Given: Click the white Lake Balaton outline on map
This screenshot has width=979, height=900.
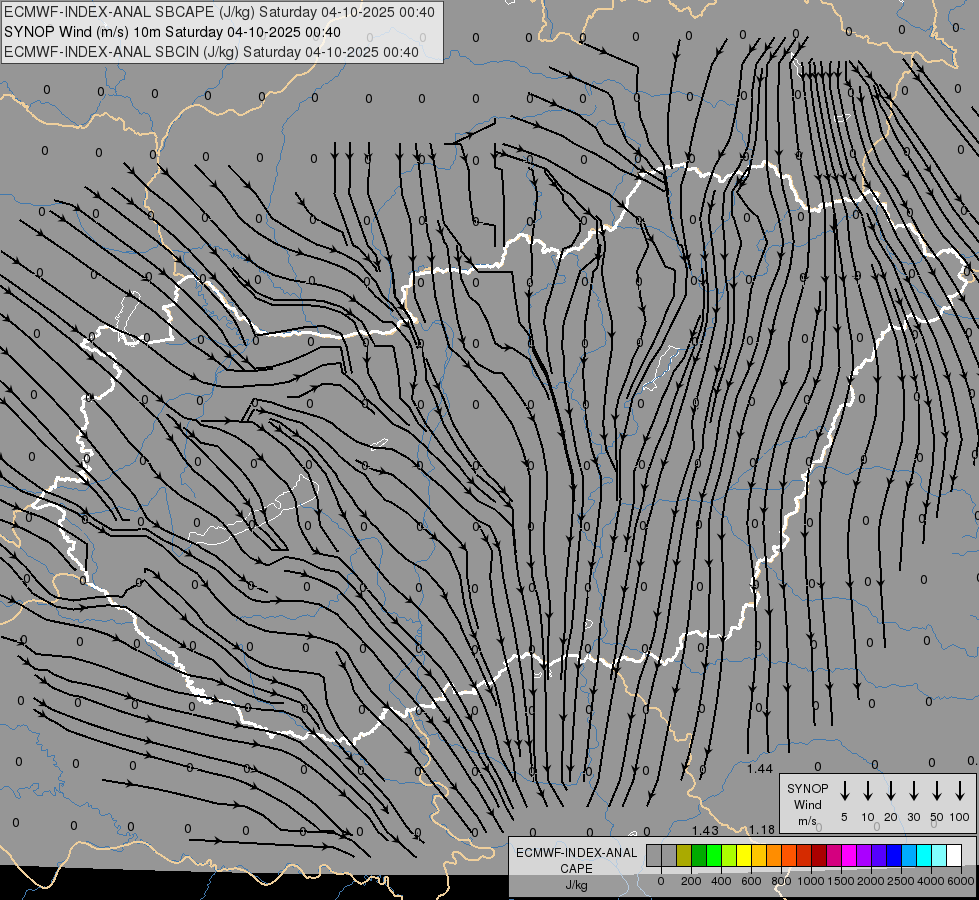Looking at the screenshot, I should point(253,509).
